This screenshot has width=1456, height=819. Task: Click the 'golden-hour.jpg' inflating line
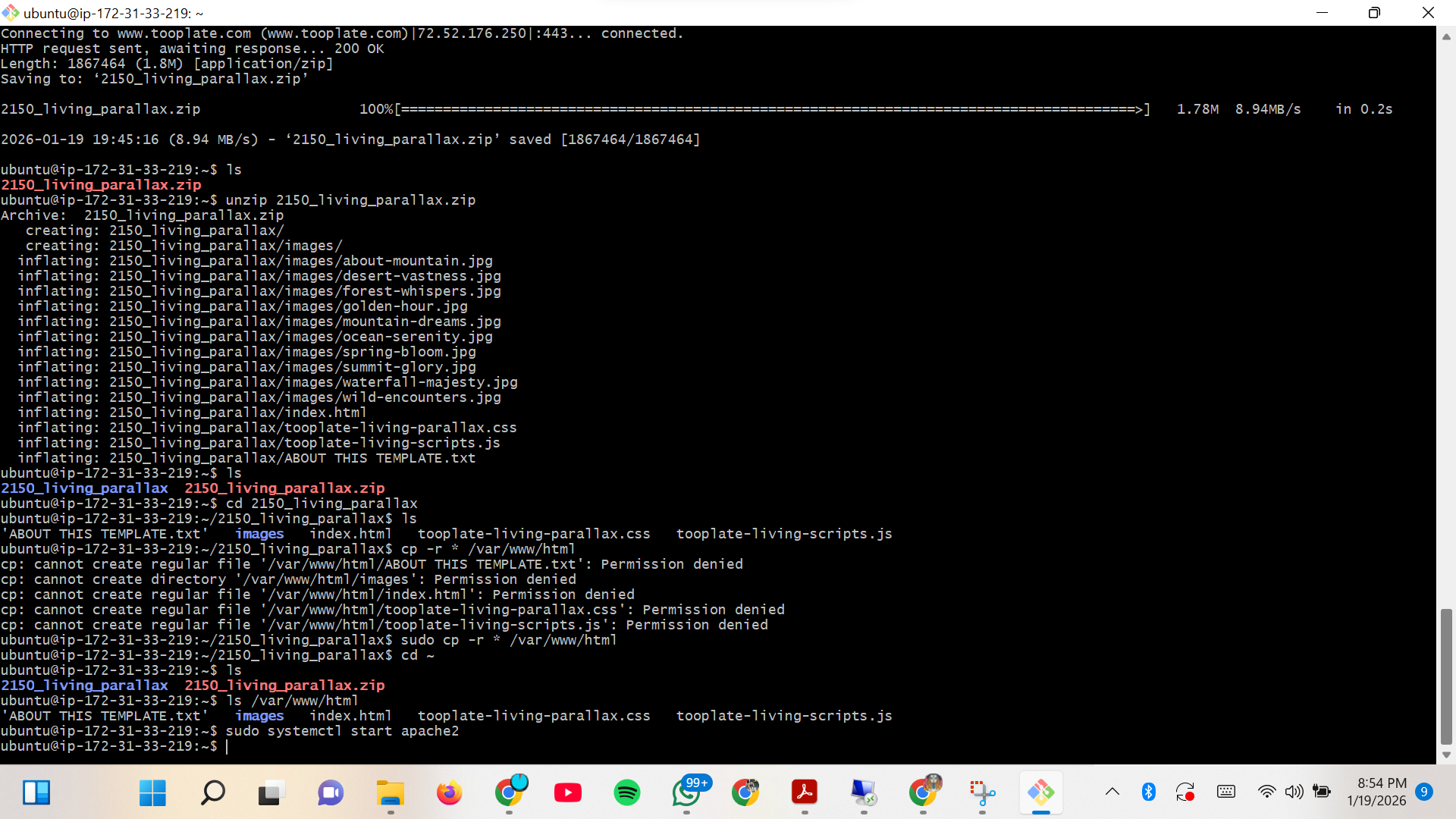(x=243, y=306)
